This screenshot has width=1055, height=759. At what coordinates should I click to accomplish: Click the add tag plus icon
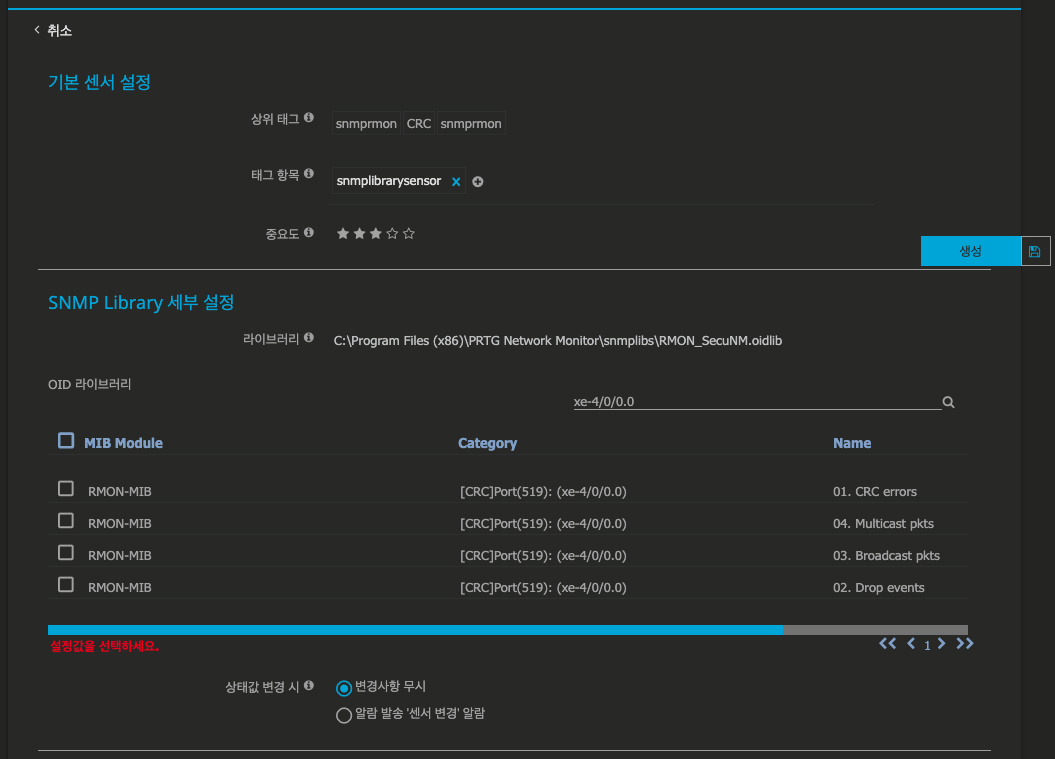point(478,182)
